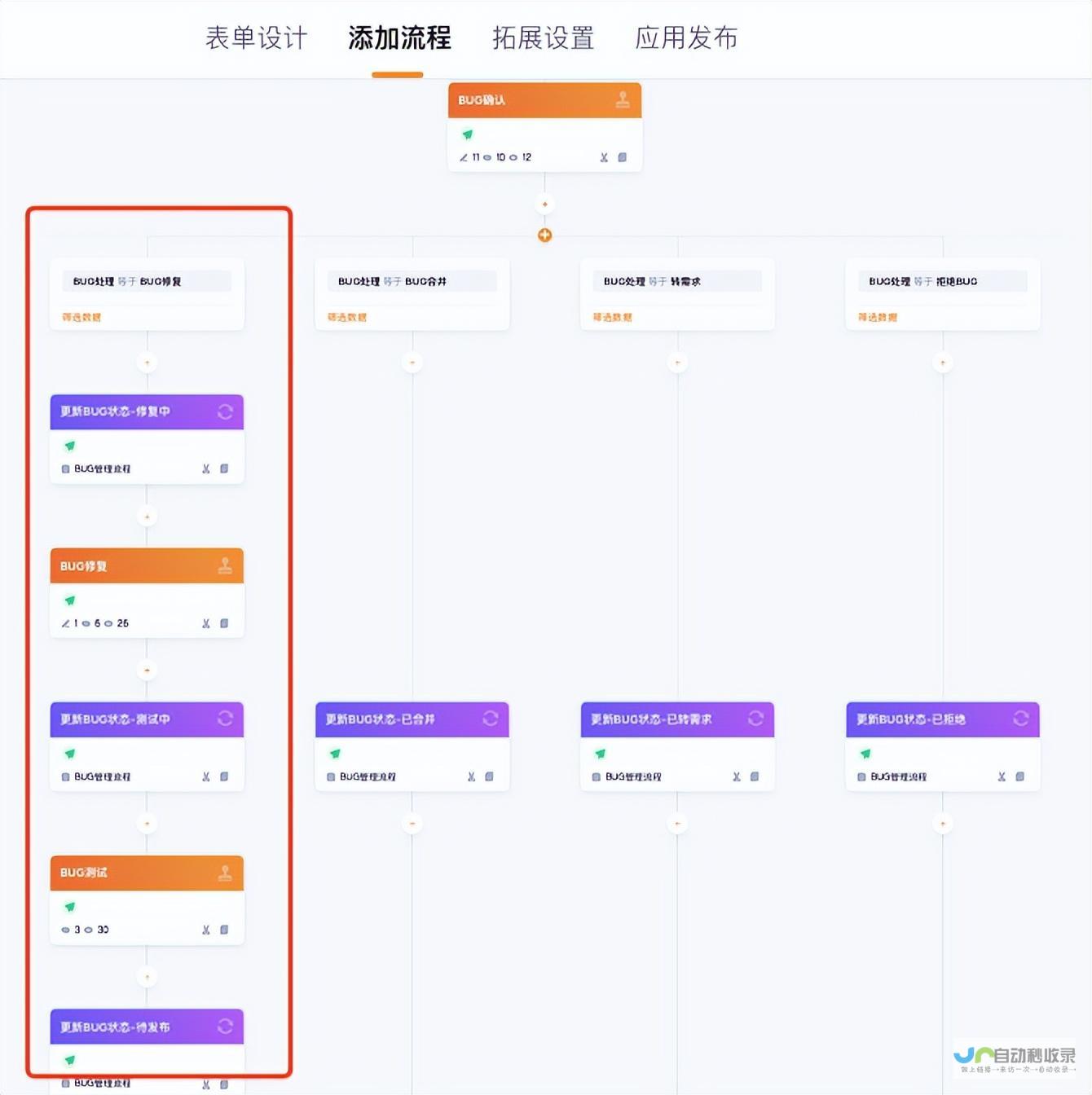This screenshot has height=1095, width=1092.
Task: Click copy icon on BUG修复 node
Action: click(x=224, y=623)
